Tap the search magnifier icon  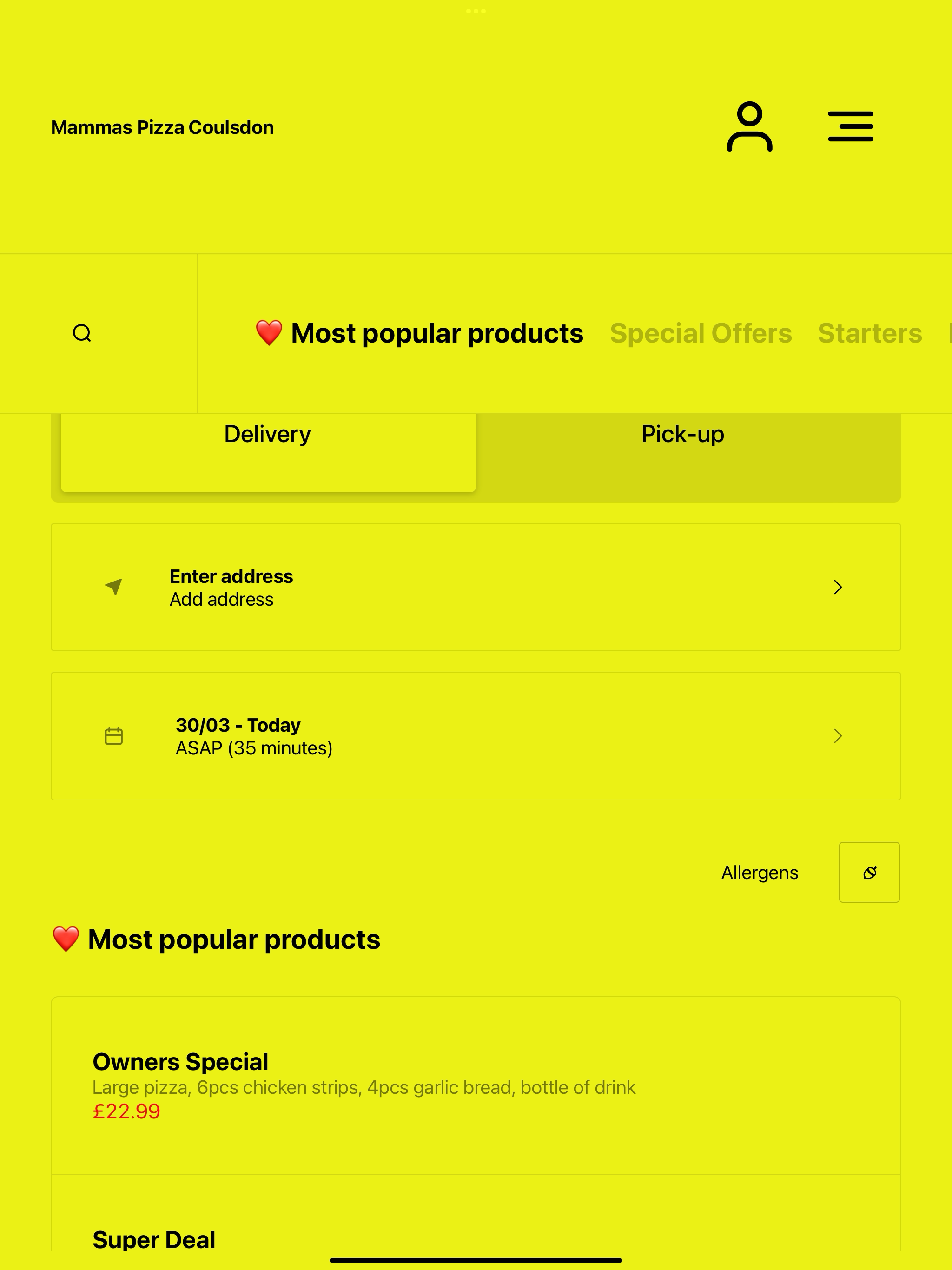pos(82,333)
